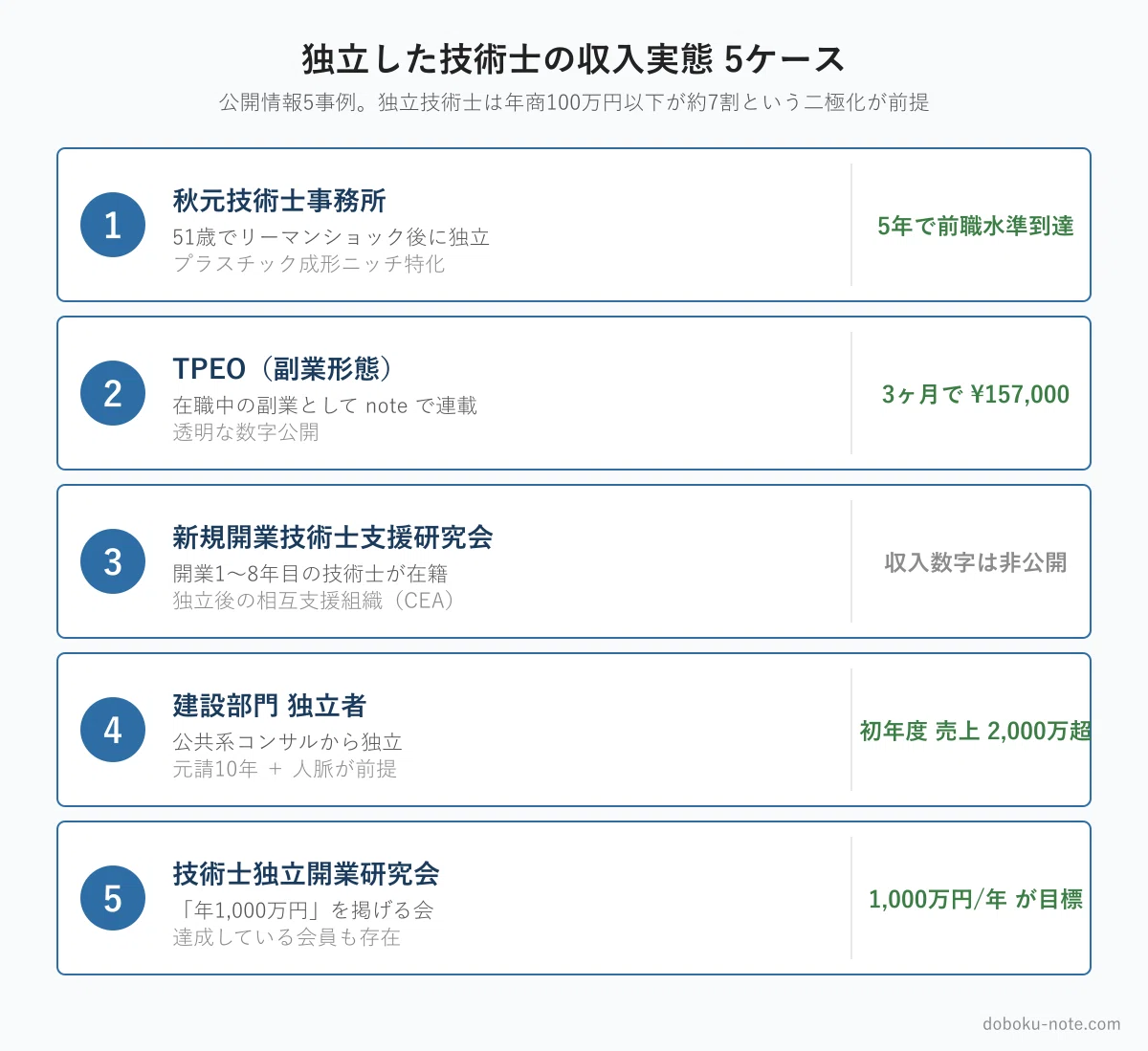Click the number 4 circle badge
1148x1051 pixels.
click(x=113, y=730)
